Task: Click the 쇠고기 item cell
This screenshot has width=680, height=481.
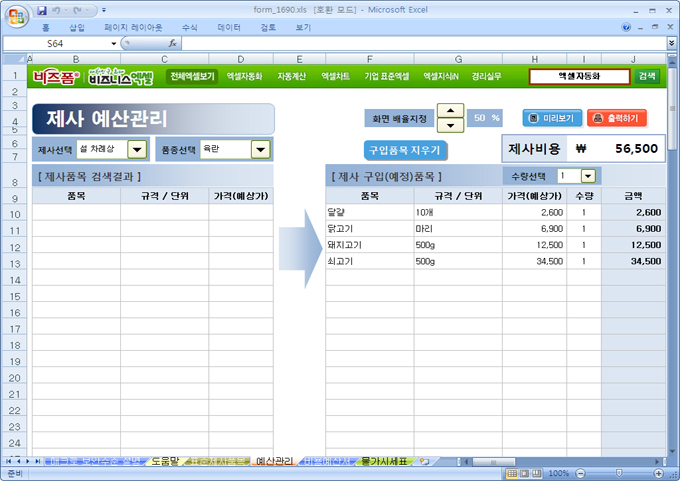Action: coord(370,261)
